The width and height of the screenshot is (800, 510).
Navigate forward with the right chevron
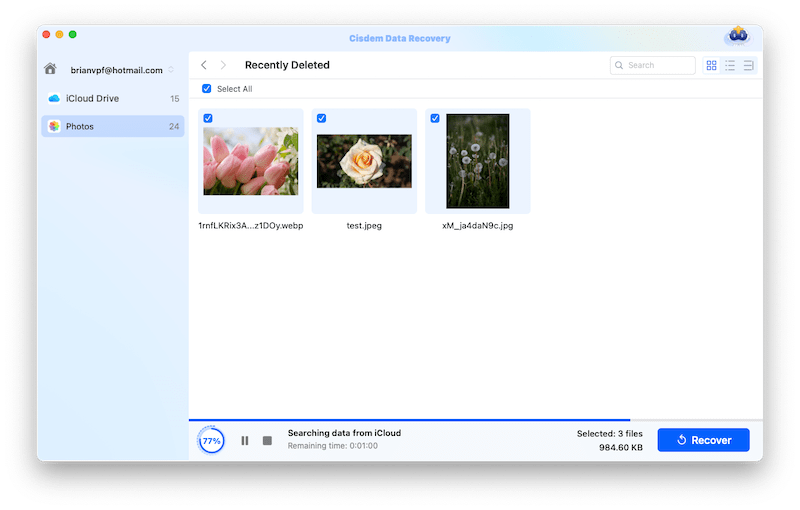coord(223,65)
